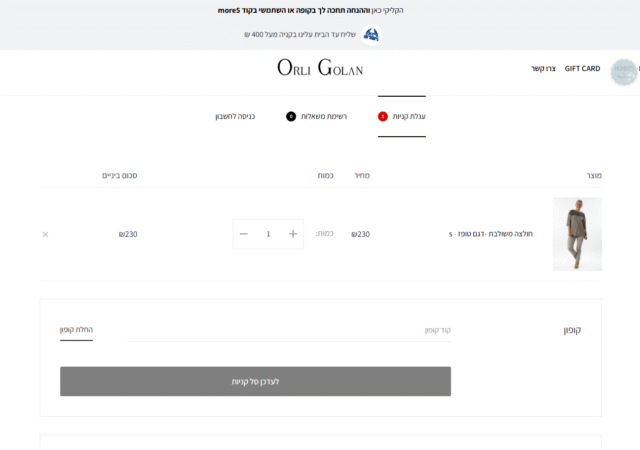Click the כמות column header
Image resolution: width=640 pixels, height=450 pixels.
(325, 176)
